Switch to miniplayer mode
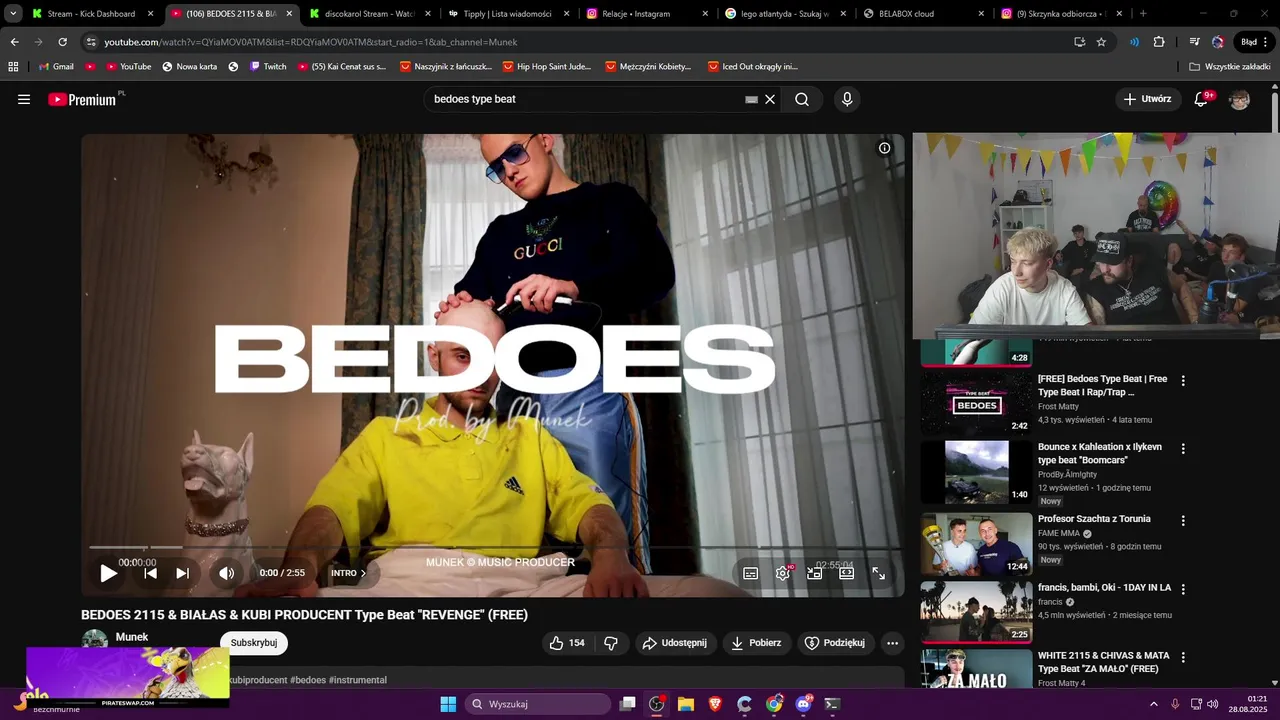Viewport: 1280px width, 720px height. tap(814, 573)
